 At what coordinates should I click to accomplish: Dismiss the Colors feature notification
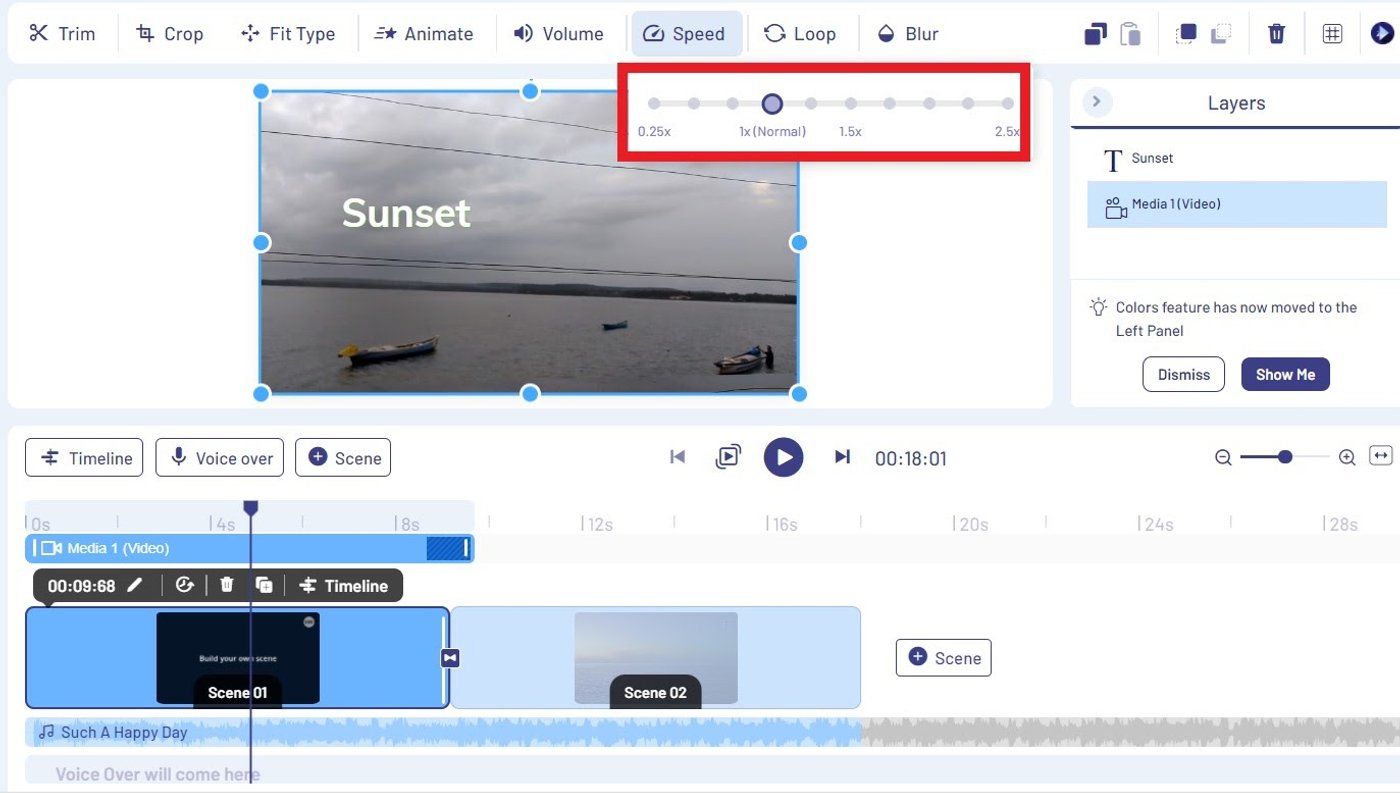1183,374
